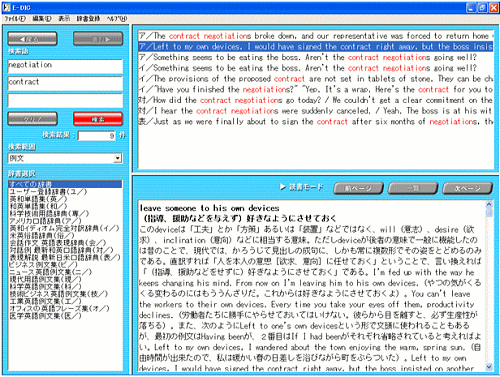Open the list view with 一覧
Viewport: 500px width, 377px height.
[x=413, y=188]
